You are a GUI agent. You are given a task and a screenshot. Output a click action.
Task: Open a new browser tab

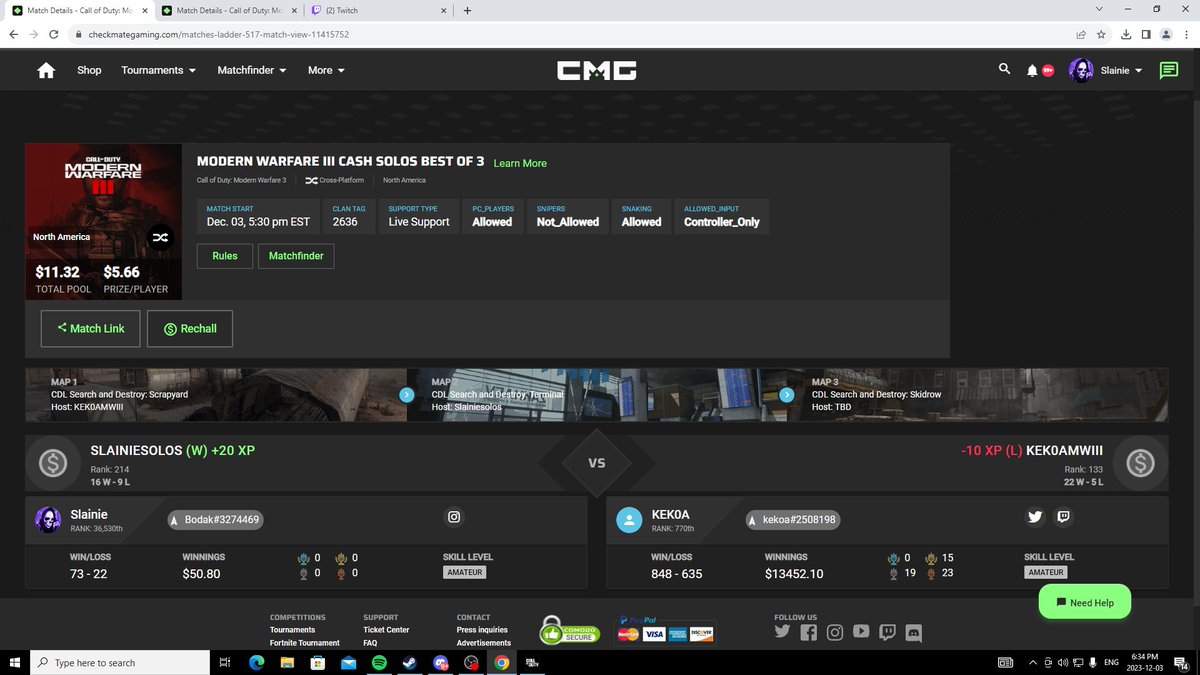467,10
